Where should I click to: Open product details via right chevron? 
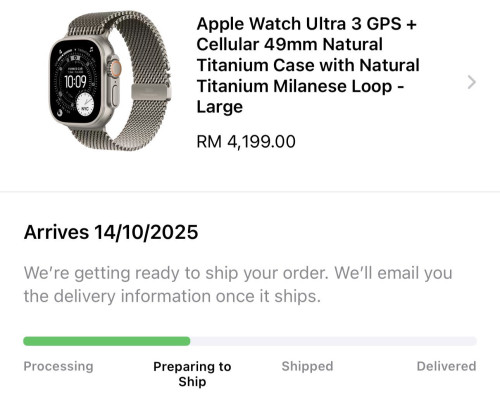tap(471, 82)
